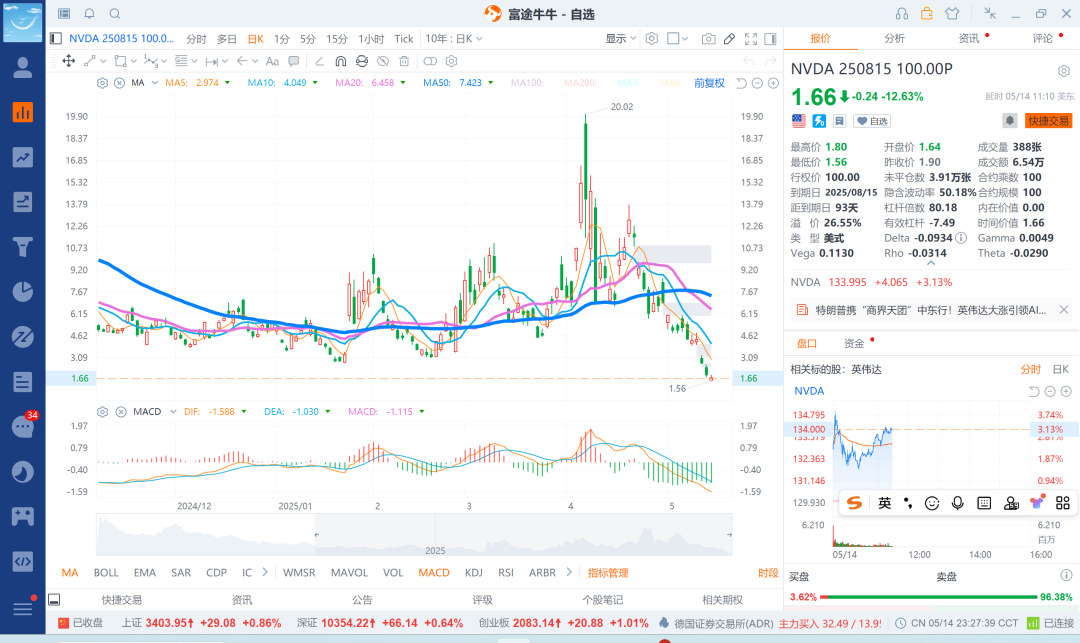Expand the MACD indicator name dropdown
1080x643 pixels.
(173, 412)
